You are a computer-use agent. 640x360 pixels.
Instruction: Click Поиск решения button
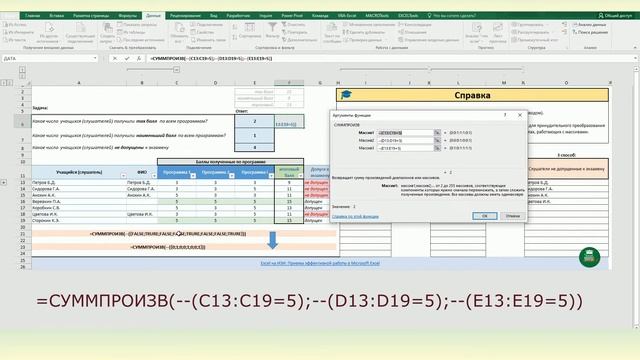tap(590, 32)
